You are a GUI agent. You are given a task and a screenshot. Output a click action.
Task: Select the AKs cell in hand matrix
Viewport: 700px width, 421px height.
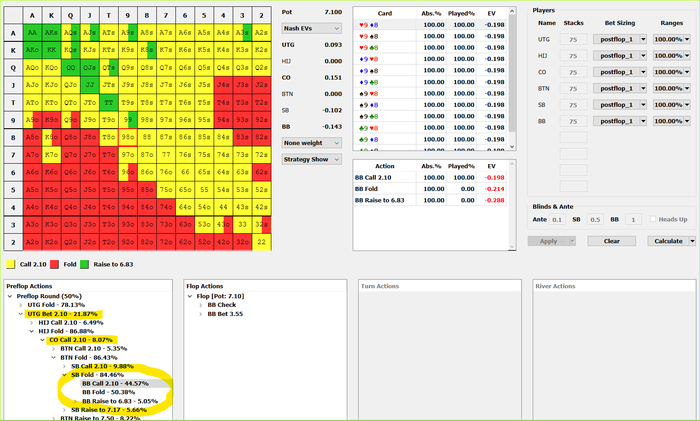(51, 33)
